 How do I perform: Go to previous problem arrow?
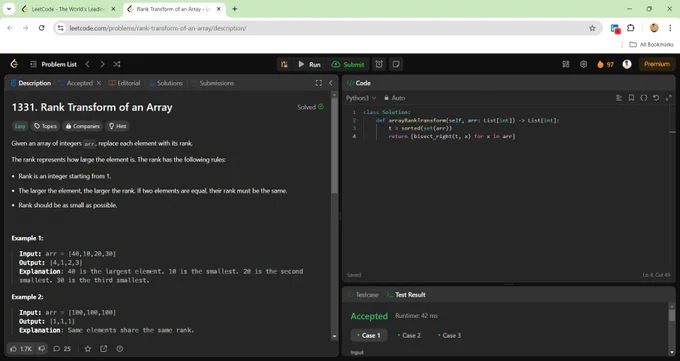click(x=88, y=64)
